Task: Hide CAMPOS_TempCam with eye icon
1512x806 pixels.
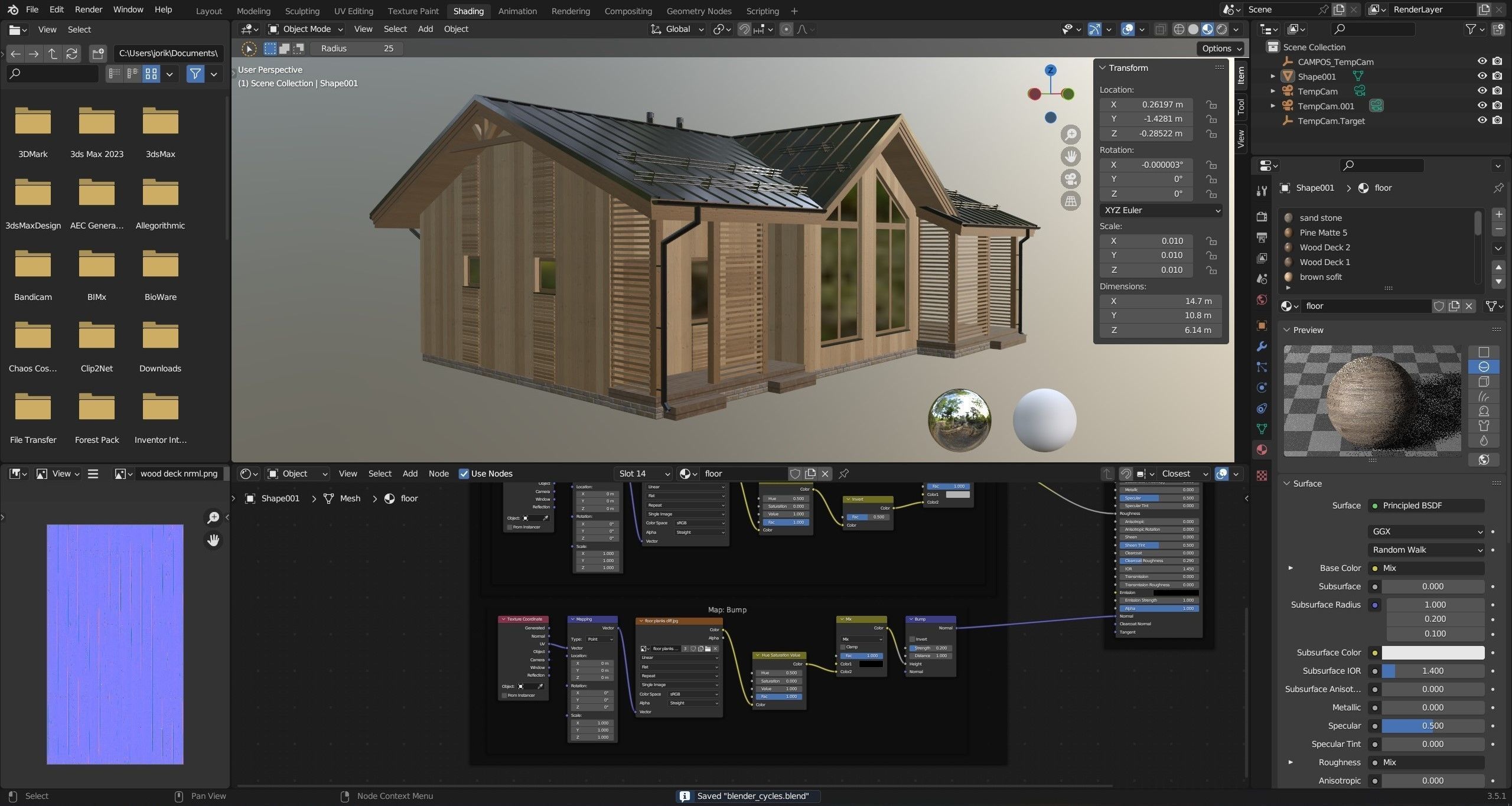Action: (x=1482, y=61)
